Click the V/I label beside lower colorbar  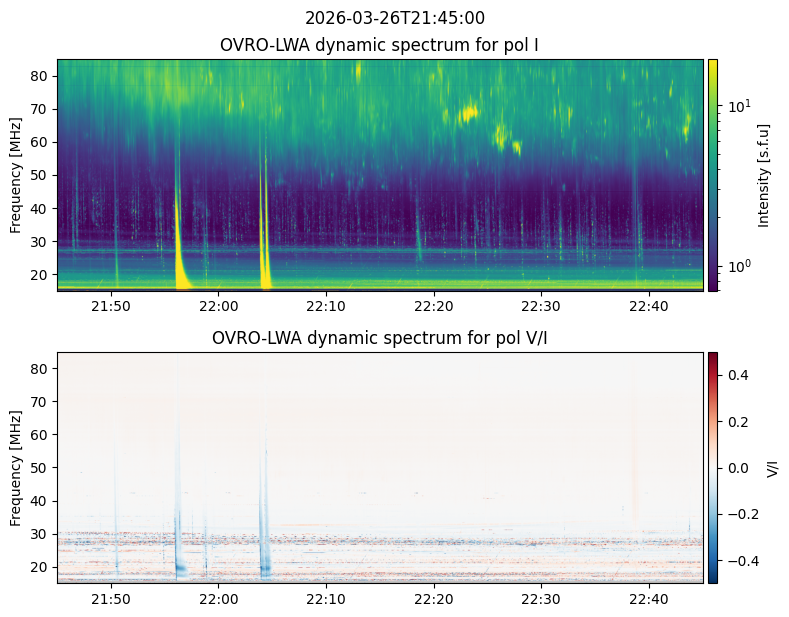point(771,467)
